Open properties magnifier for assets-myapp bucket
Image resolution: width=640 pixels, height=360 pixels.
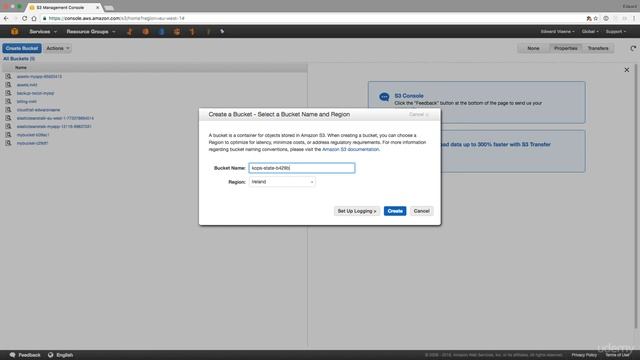(x=8, y=76)
